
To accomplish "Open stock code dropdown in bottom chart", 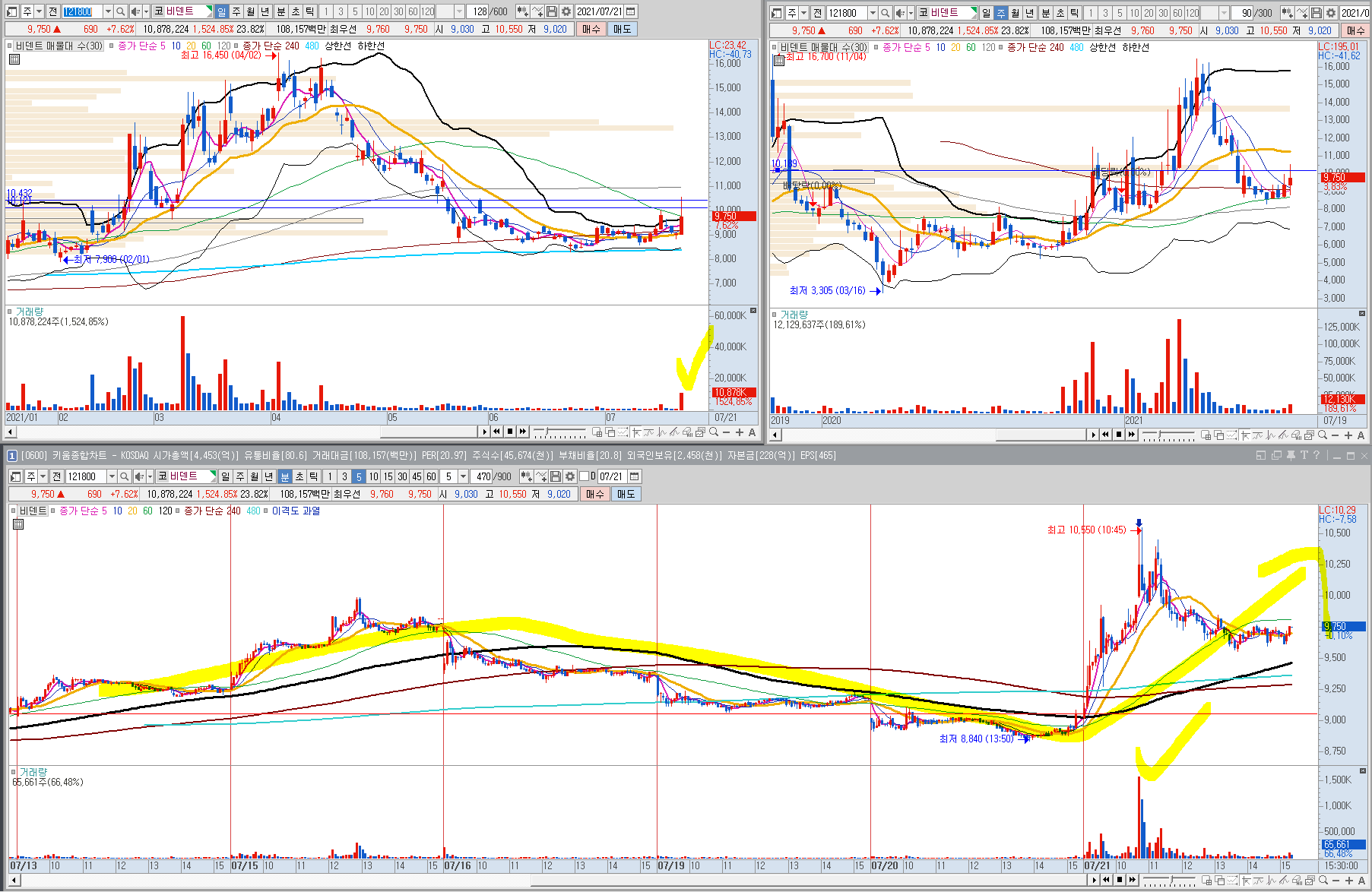I will click(112, 476).
